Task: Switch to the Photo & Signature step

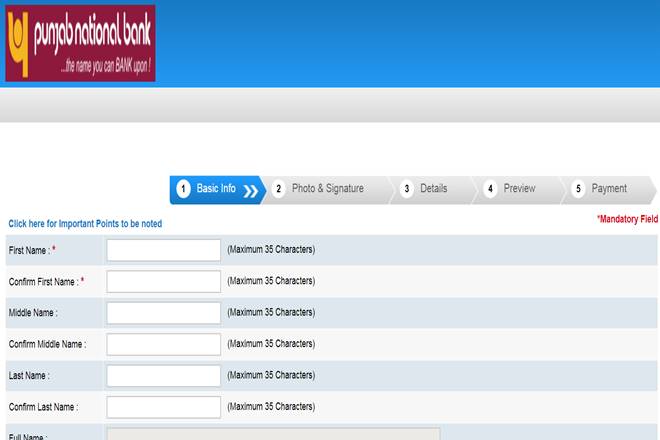Action: click(x=327, y=189)
